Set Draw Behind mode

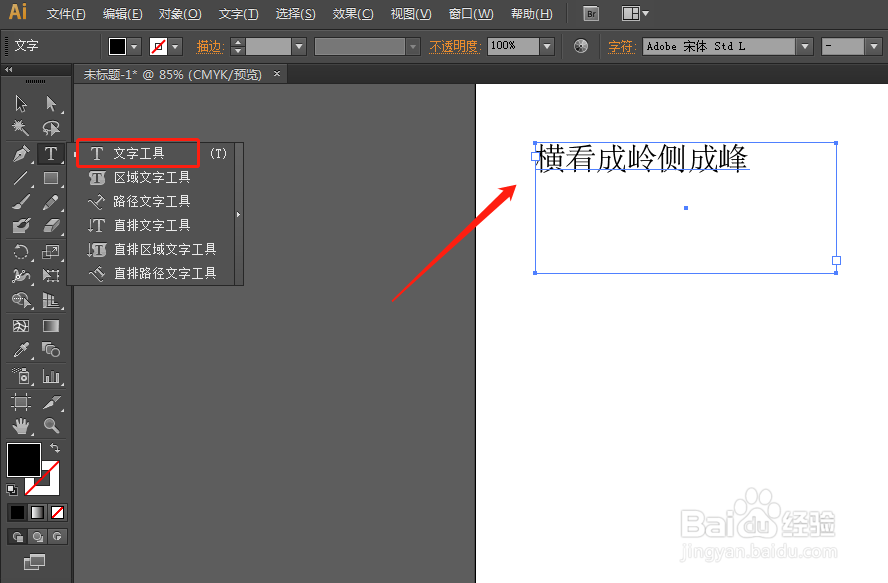coord(37,537)
